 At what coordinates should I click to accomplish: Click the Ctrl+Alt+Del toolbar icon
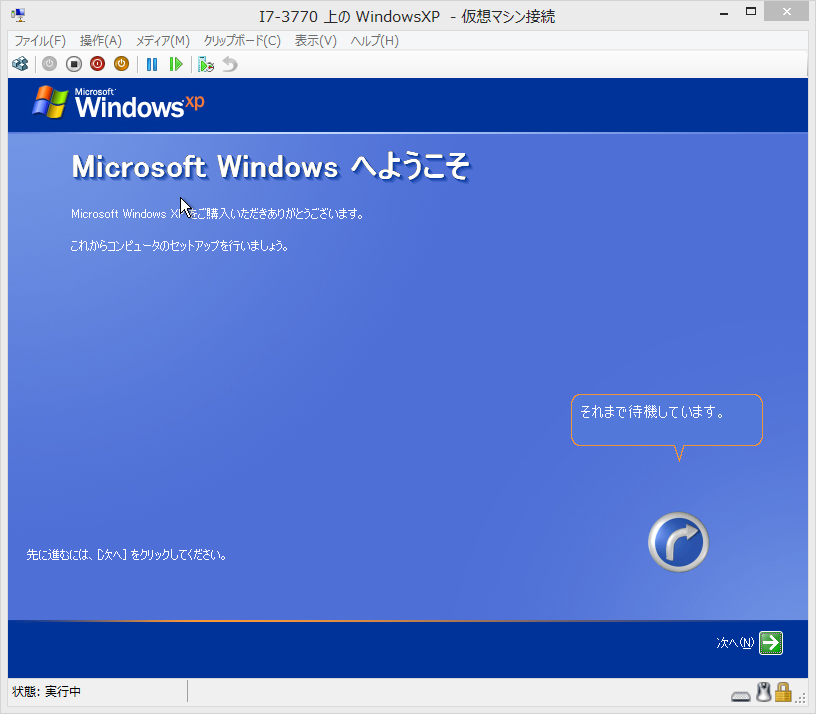click(x=20, y=64)
